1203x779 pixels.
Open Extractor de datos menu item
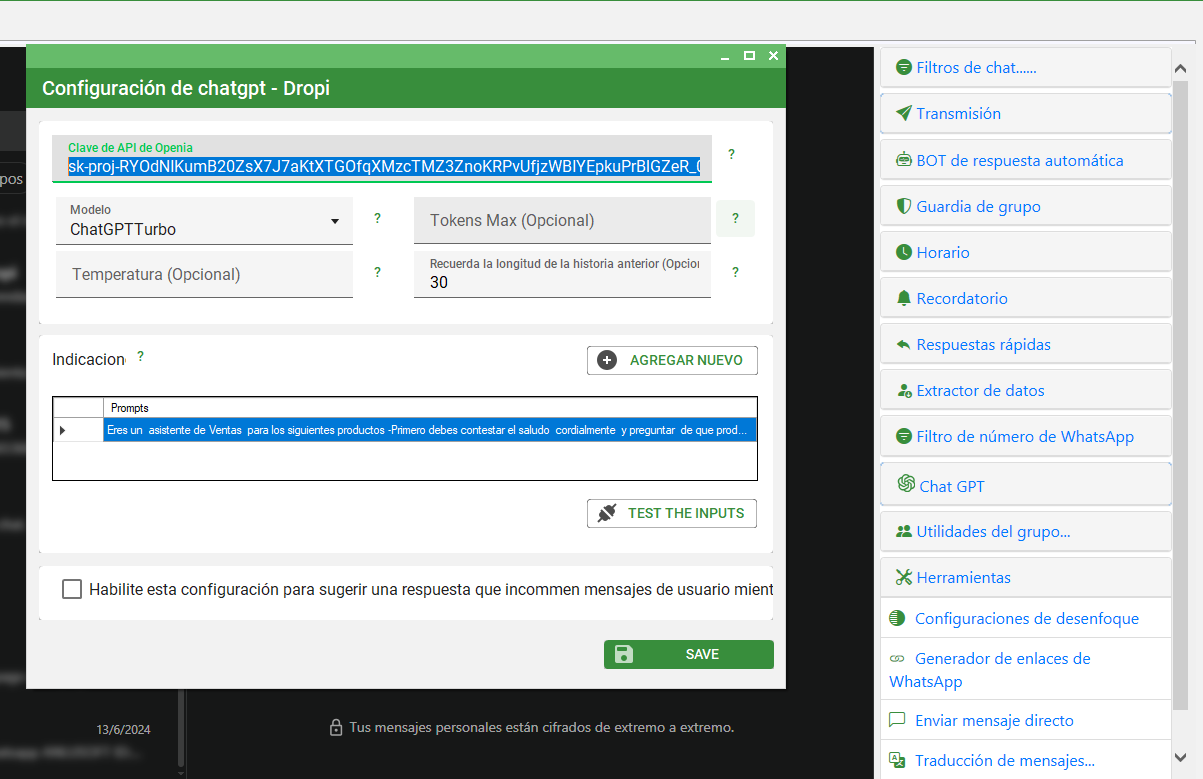980,390
